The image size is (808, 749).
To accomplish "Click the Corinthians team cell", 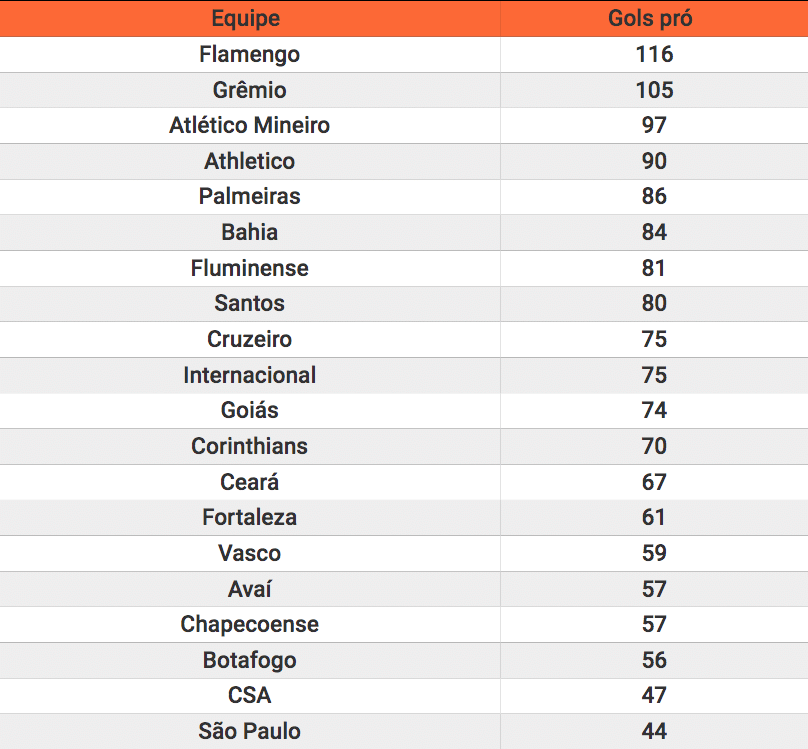I will 249,446.
